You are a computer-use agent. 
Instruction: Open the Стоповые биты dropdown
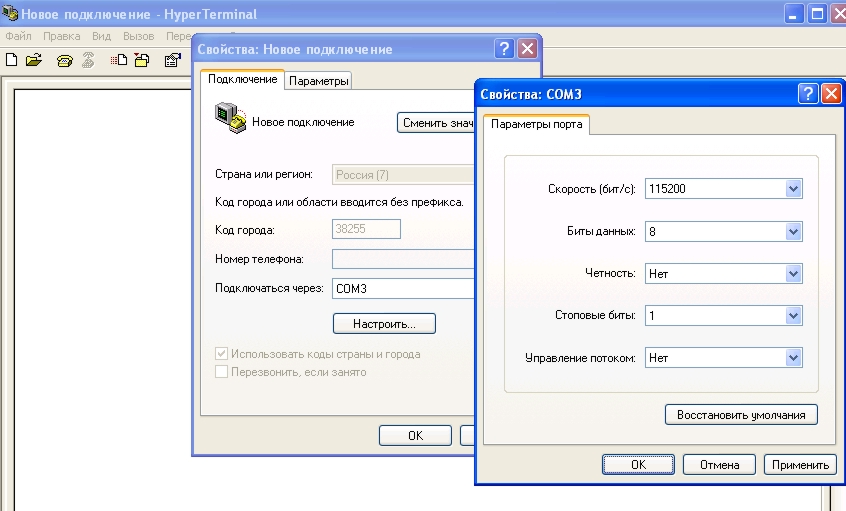[x=793, y=316]
